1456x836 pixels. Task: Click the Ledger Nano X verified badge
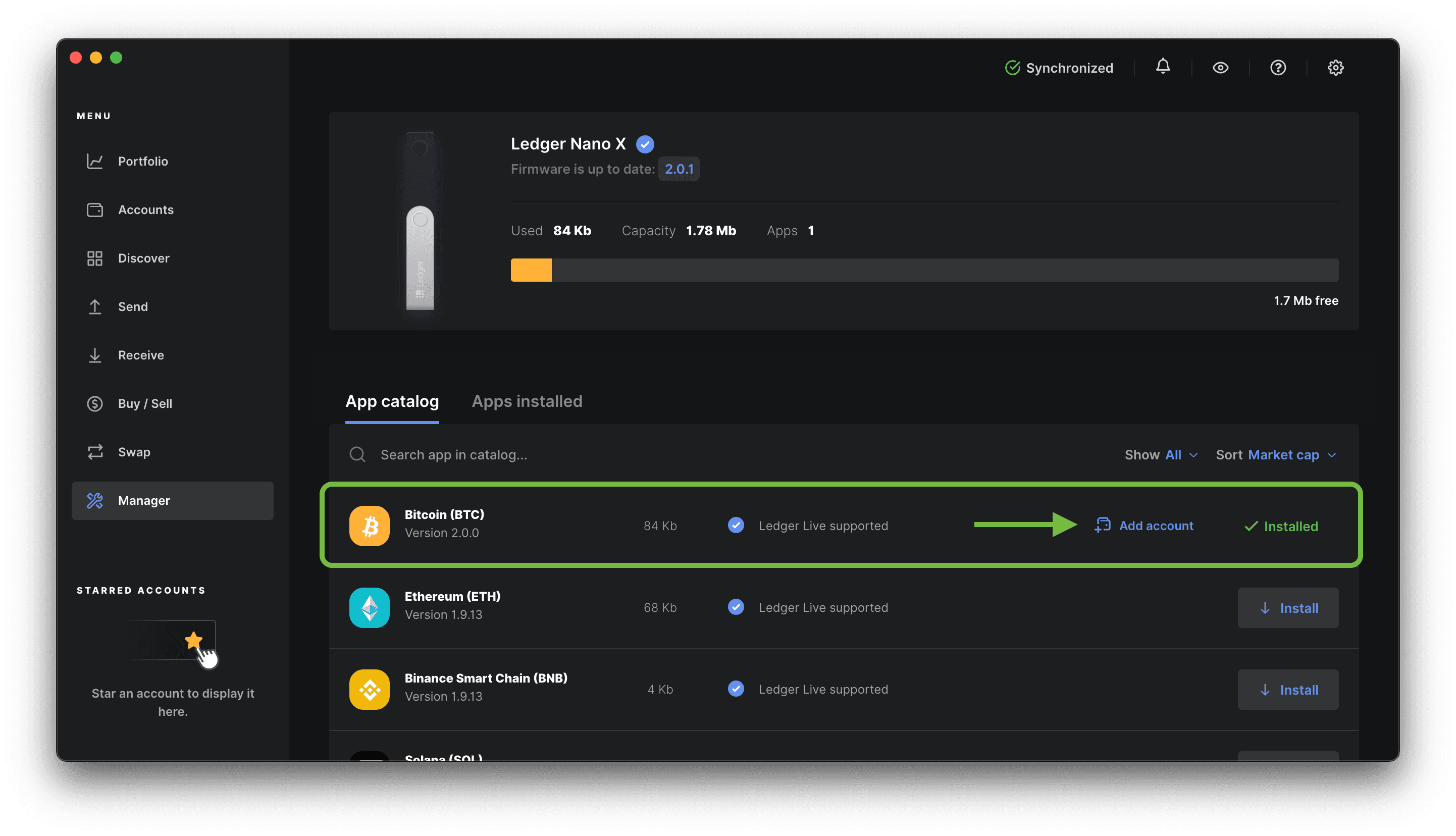click(645, 144)
